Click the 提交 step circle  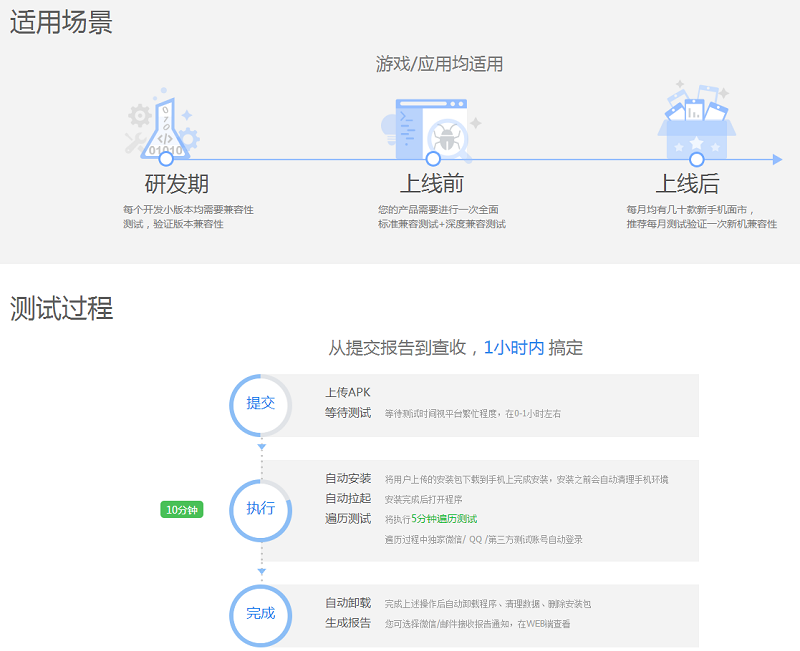click(x=260, y=405)
